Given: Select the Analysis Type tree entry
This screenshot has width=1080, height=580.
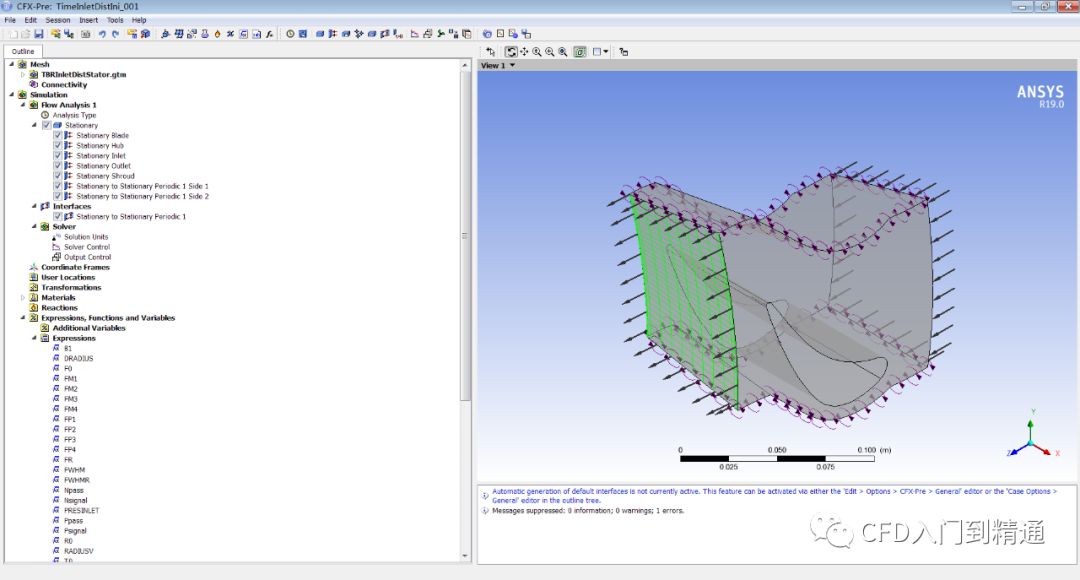Looking at the screenshot, I should pyautogui.click(x=74, y=115).
